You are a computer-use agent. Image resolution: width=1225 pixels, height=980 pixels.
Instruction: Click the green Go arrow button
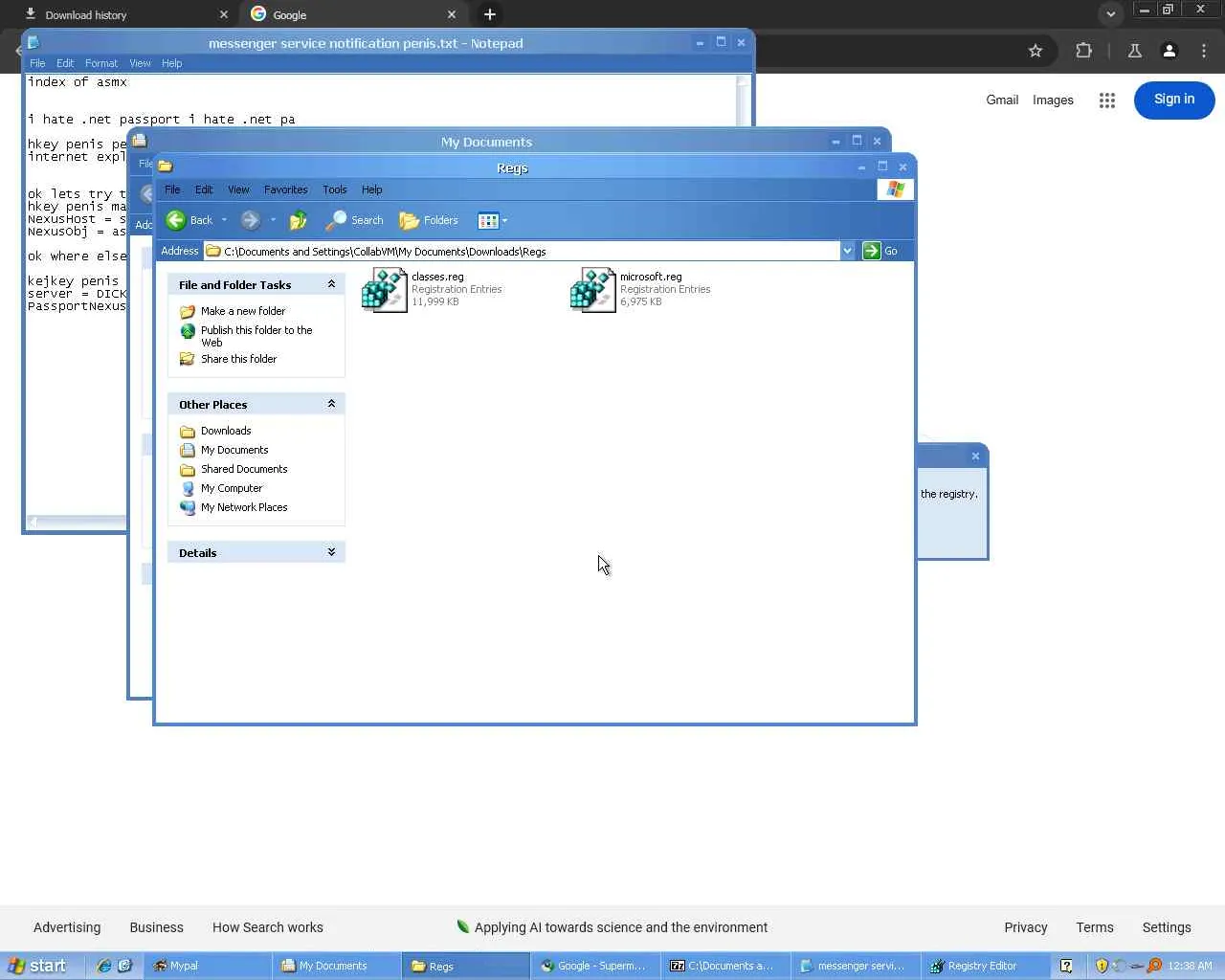coord(871,251)
